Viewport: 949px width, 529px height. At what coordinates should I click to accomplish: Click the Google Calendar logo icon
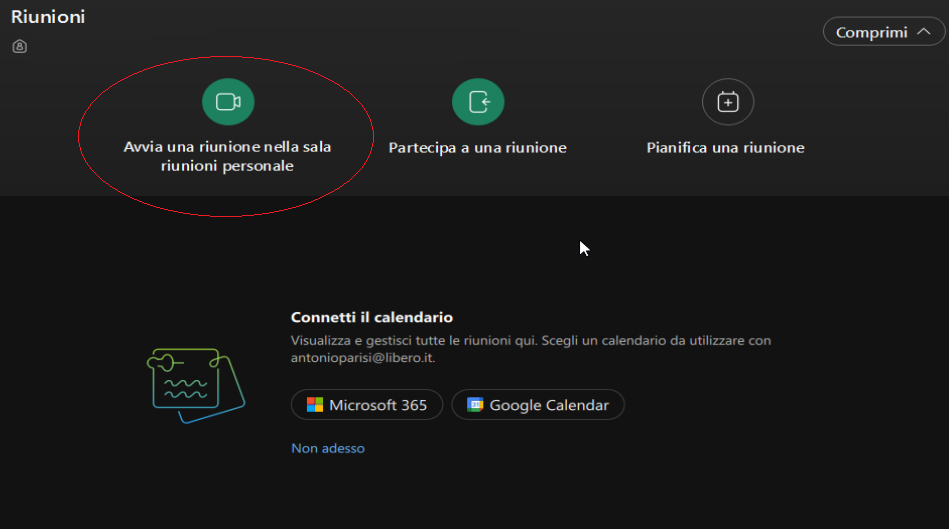pyautogui.click(x=475, y=405)
